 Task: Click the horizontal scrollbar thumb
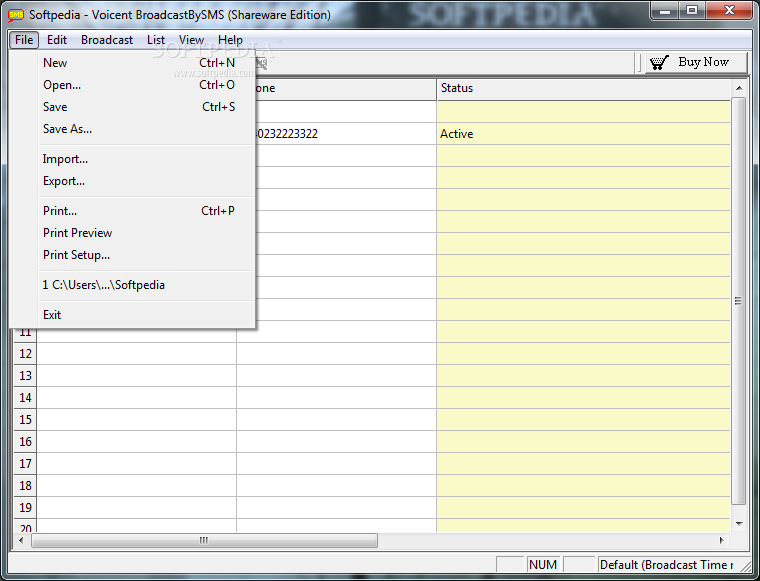204,540
